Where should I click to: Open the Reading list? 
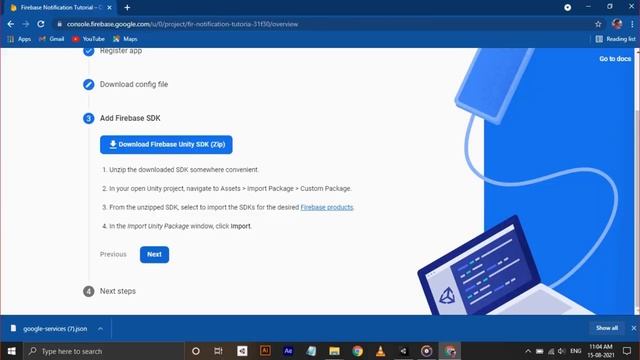pos(616,39)
